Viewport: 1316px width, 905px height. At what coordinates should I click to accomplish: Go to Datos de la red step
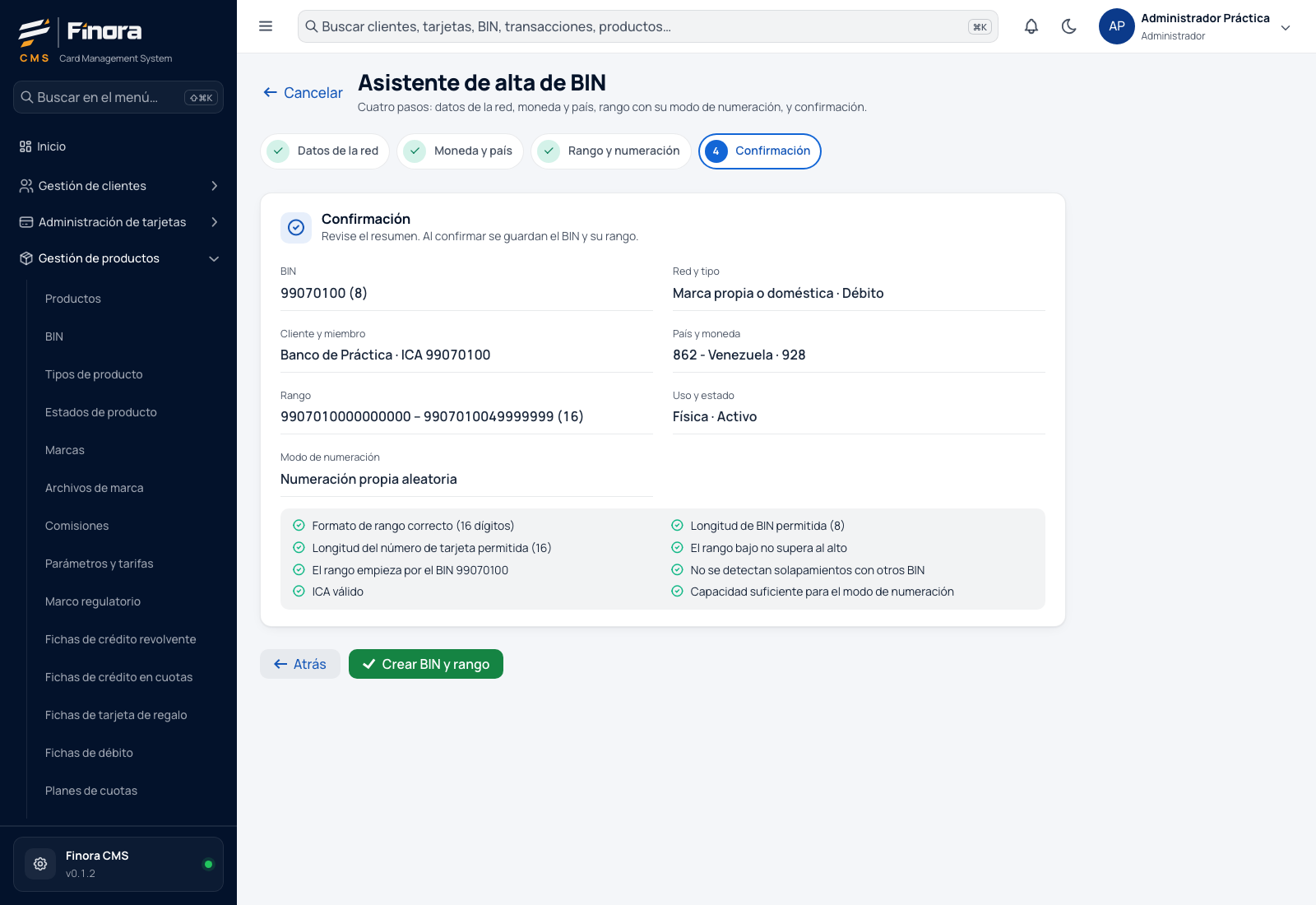tap(325, 151)
